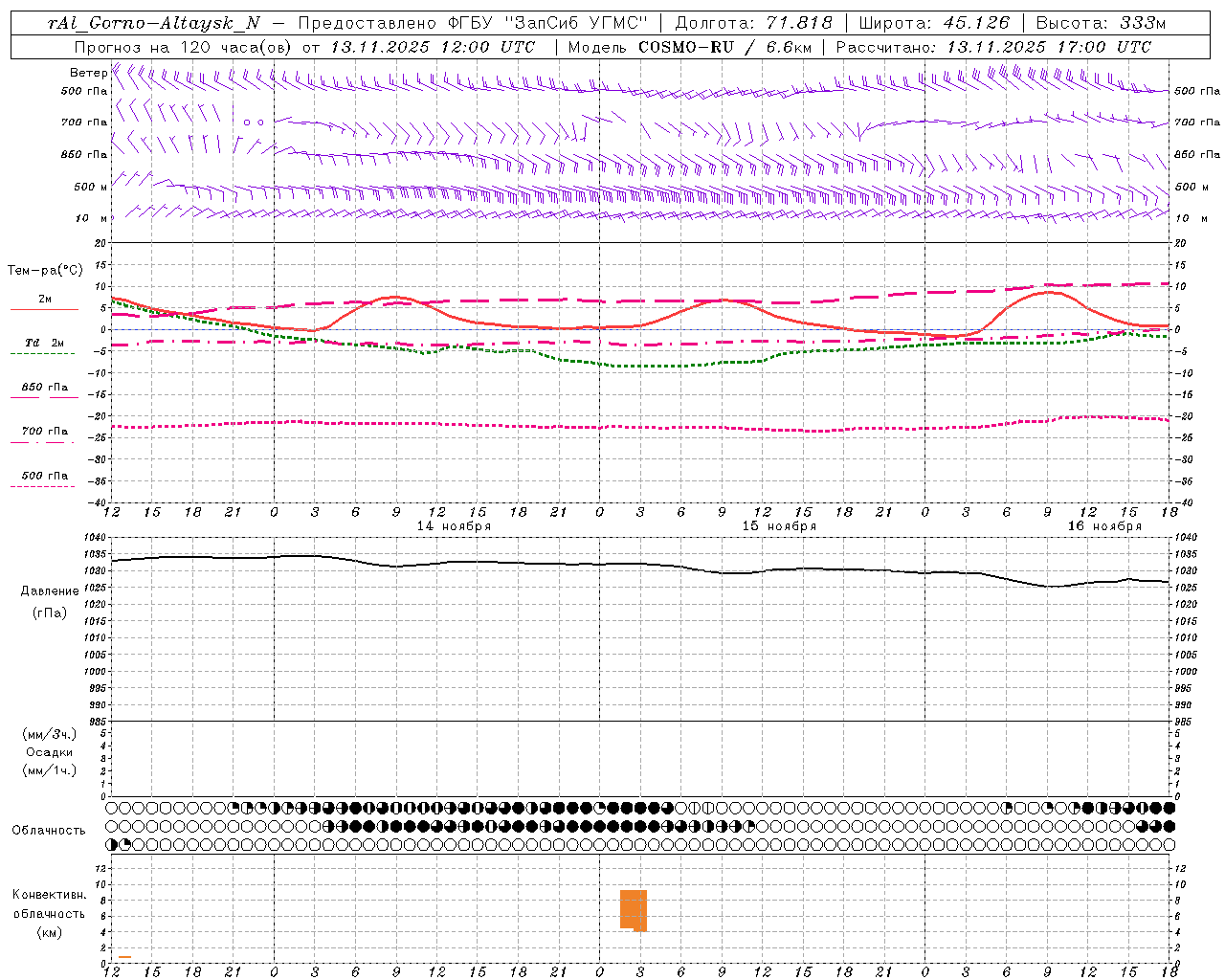Click the 500 м wind level label on left

click(x=92, y=187)
